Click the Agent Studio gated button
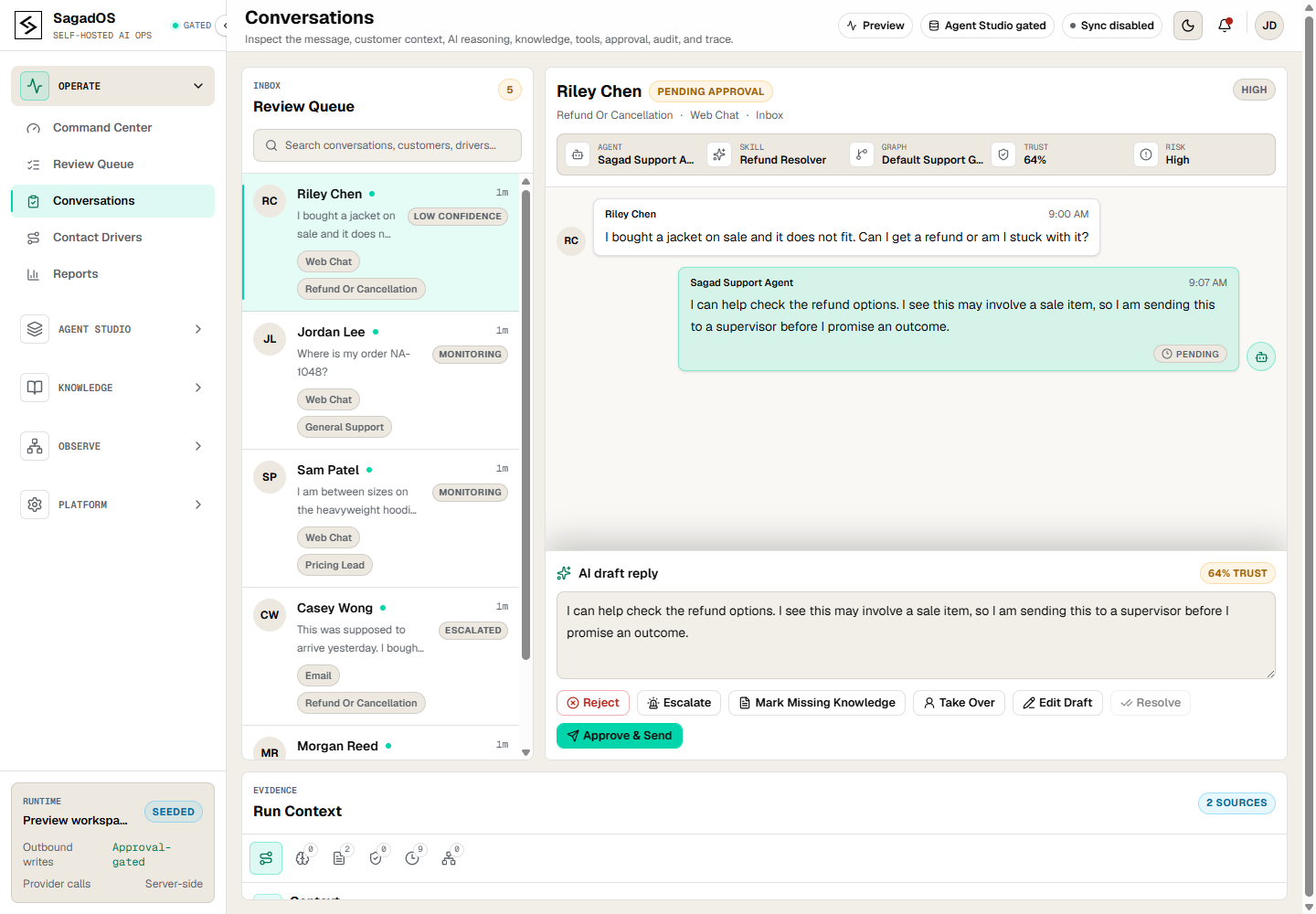 987,26
